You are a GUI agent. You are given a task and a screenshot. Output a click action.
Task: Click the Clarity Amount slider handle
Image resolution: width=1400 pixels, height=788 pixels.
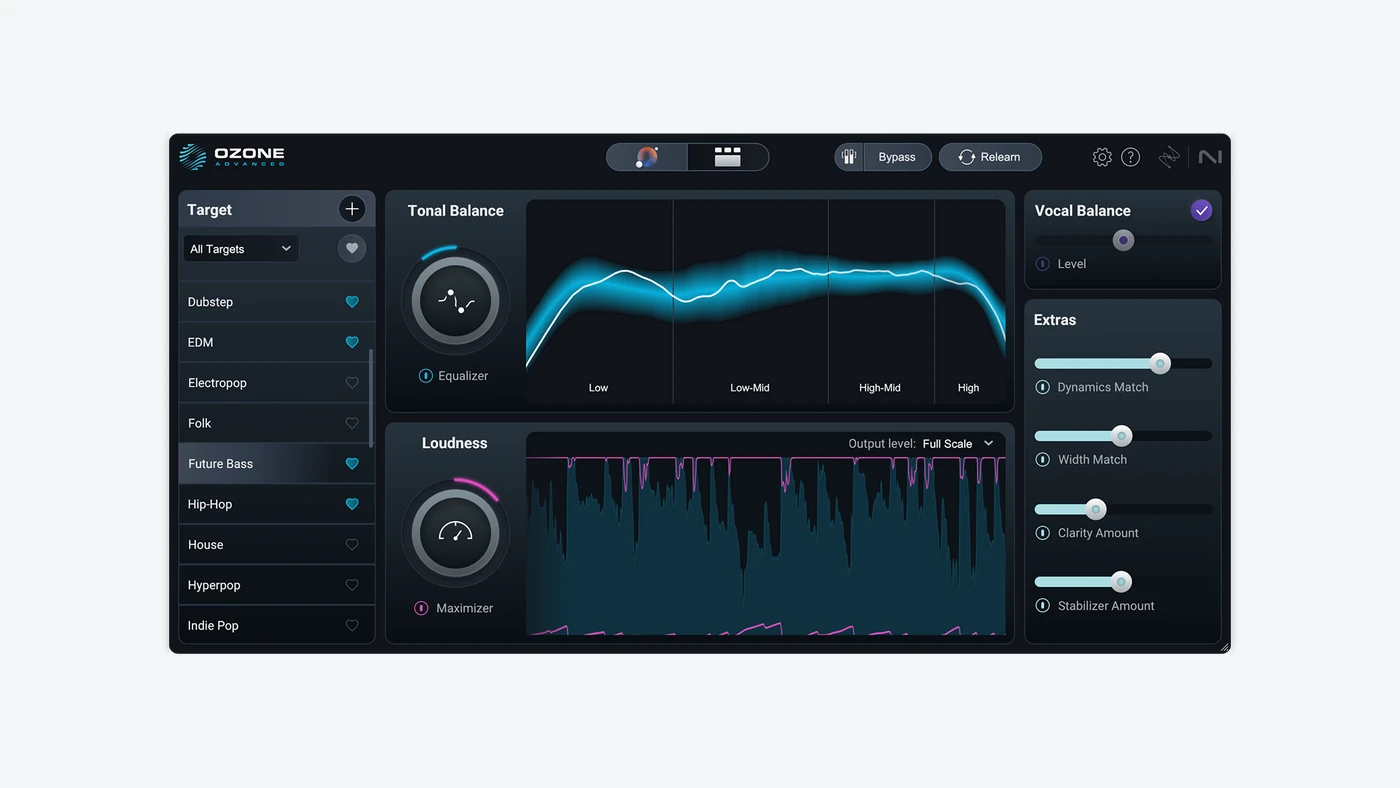pyautogui.click(x=1096, y=509)
